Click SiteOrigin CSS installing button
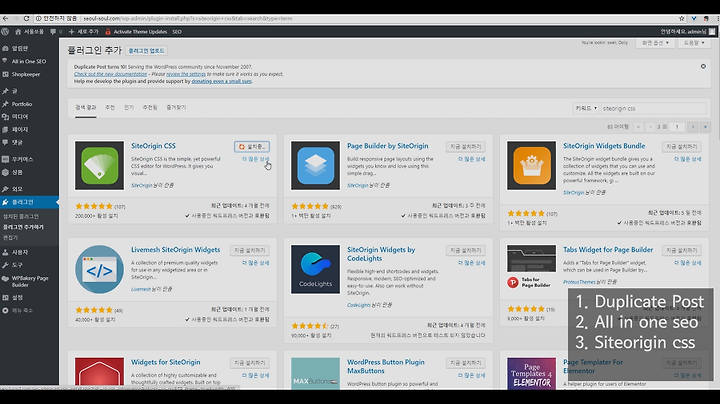This screenshot has width=720, height=404. (x=252, y=146)
